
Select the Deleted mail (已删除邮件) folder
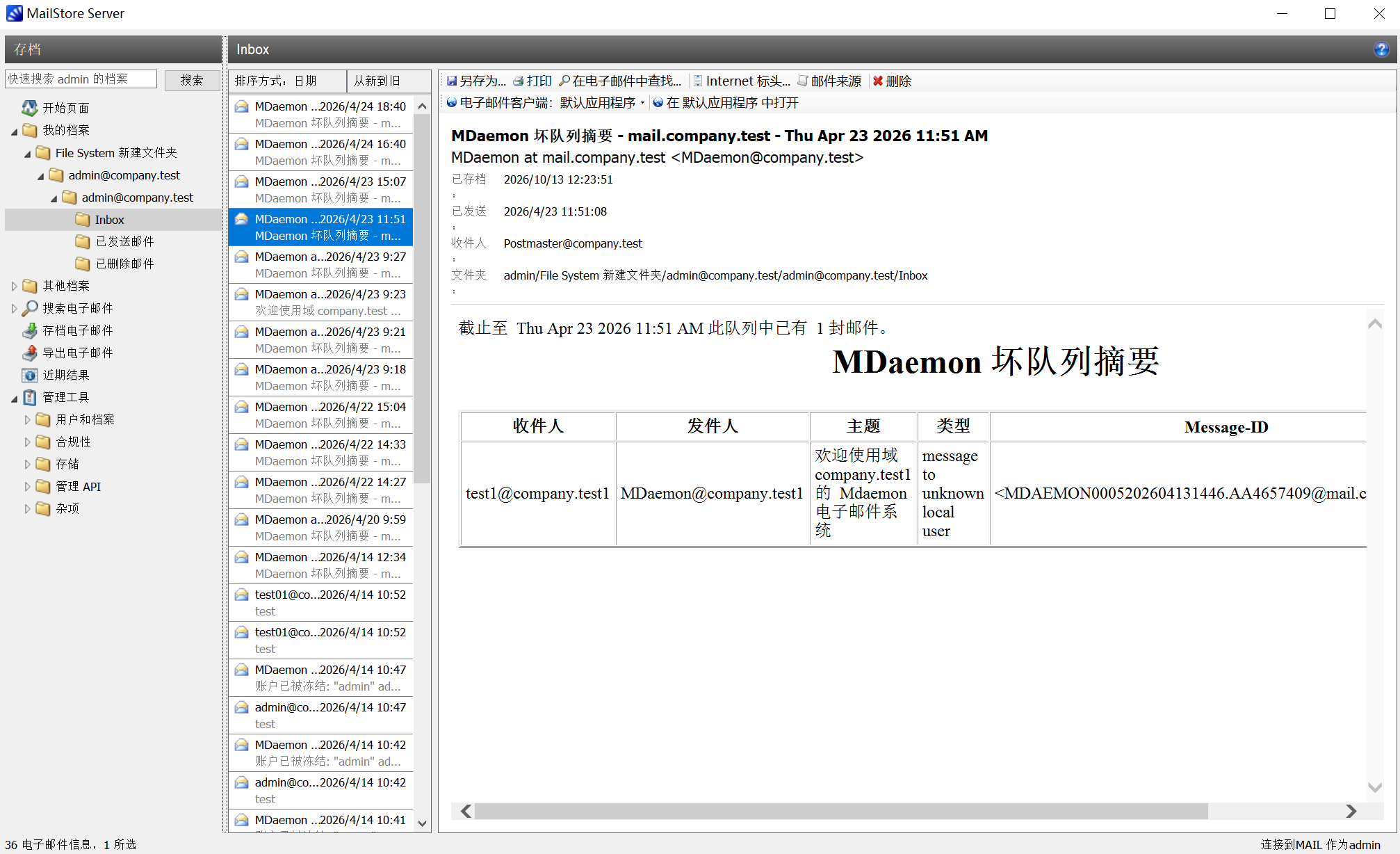115,264
